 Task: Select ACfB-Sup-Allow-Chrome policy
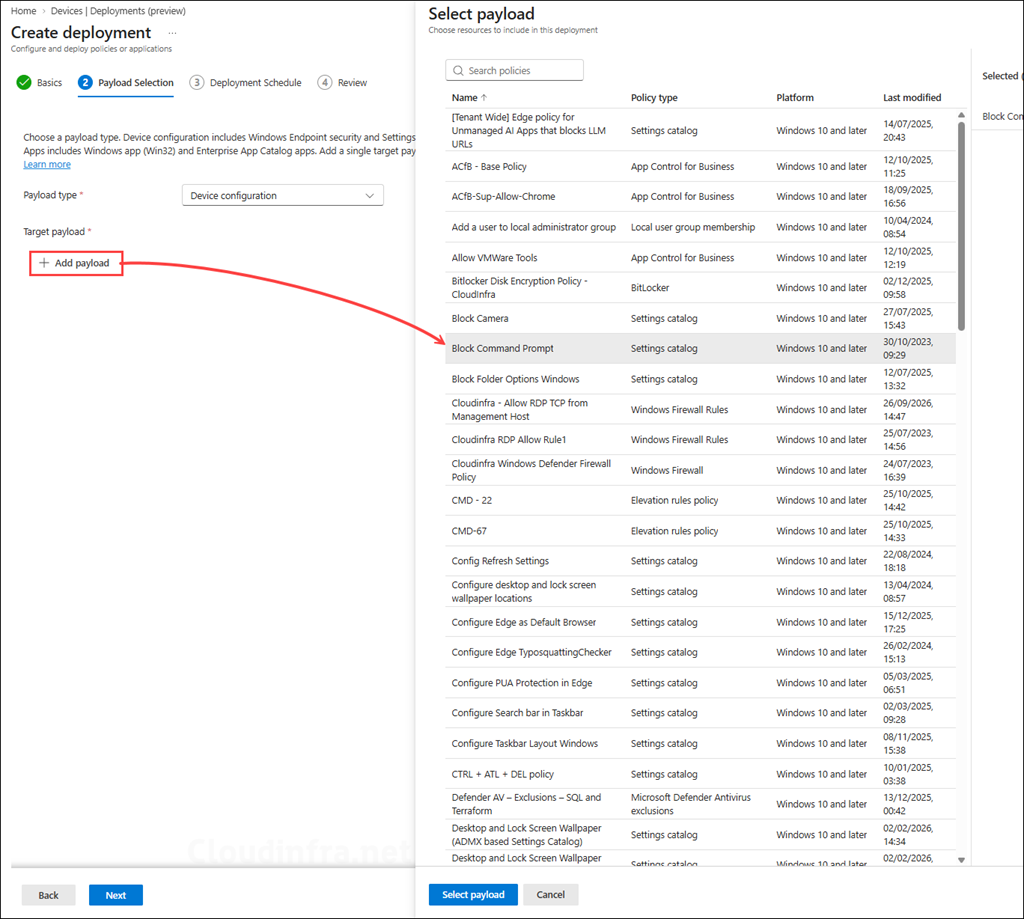coord(700,197)
